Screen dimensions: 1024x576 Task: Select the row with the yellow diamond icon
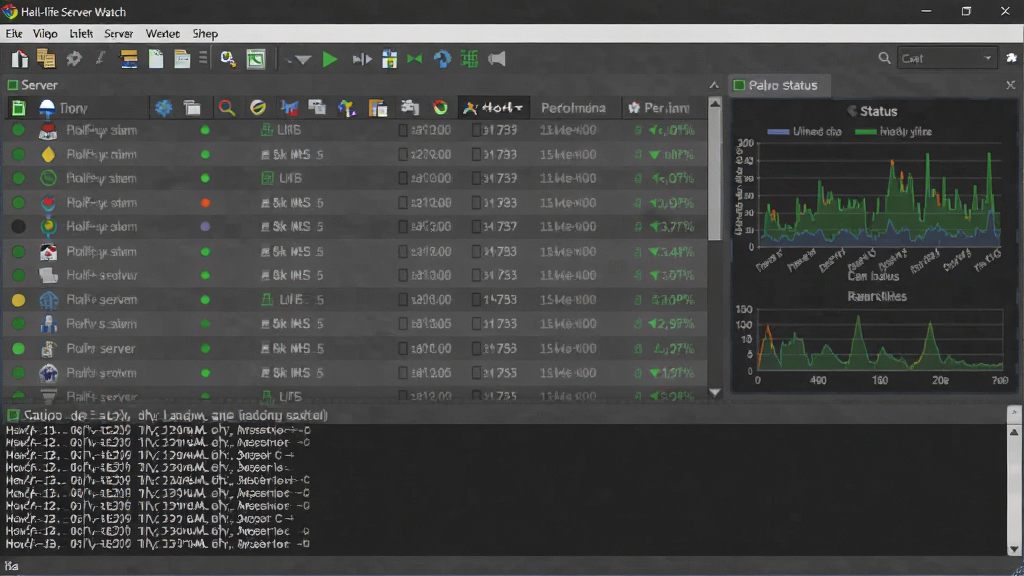click(355, 155)
